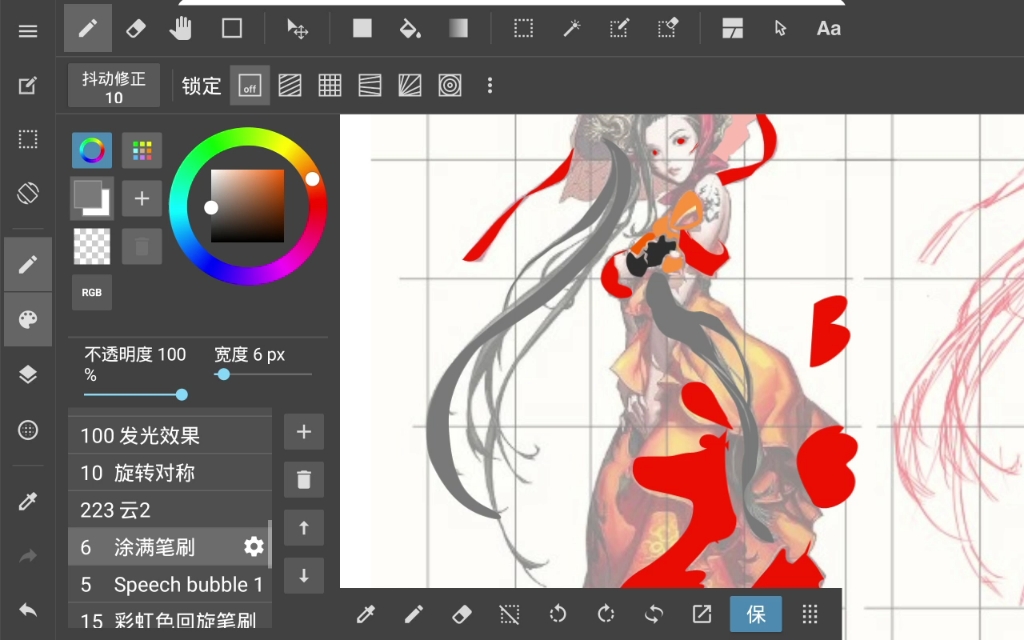Select the Speech bubble 1 brush

pos(170,584)
